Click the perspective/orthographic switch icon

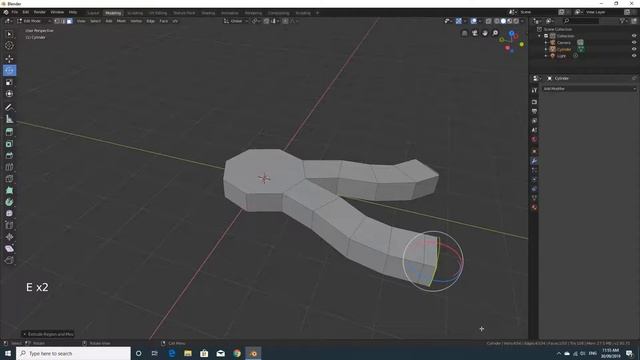coord(464,33)
